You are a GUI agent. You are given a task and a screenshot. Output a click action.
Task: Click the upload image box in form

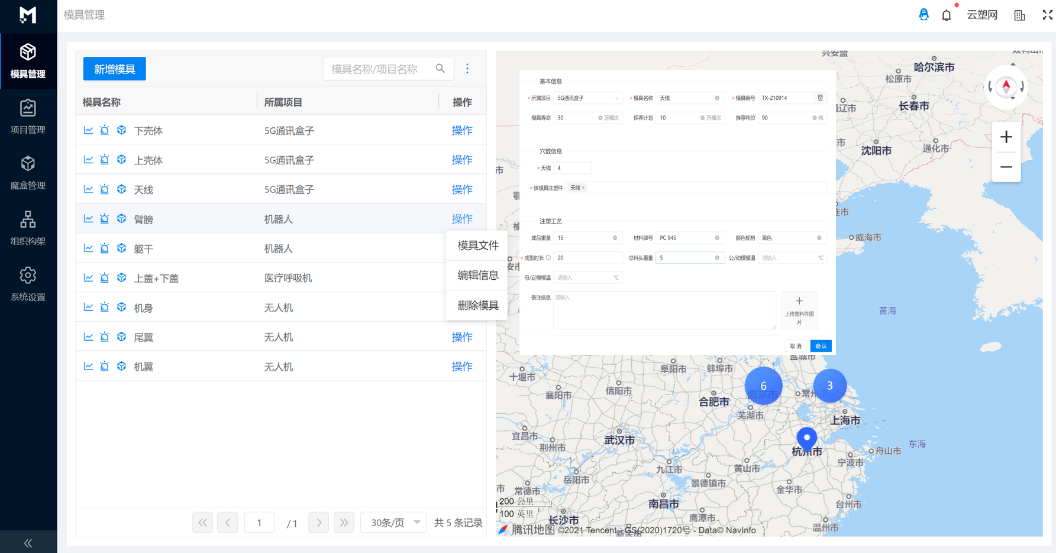799,310
